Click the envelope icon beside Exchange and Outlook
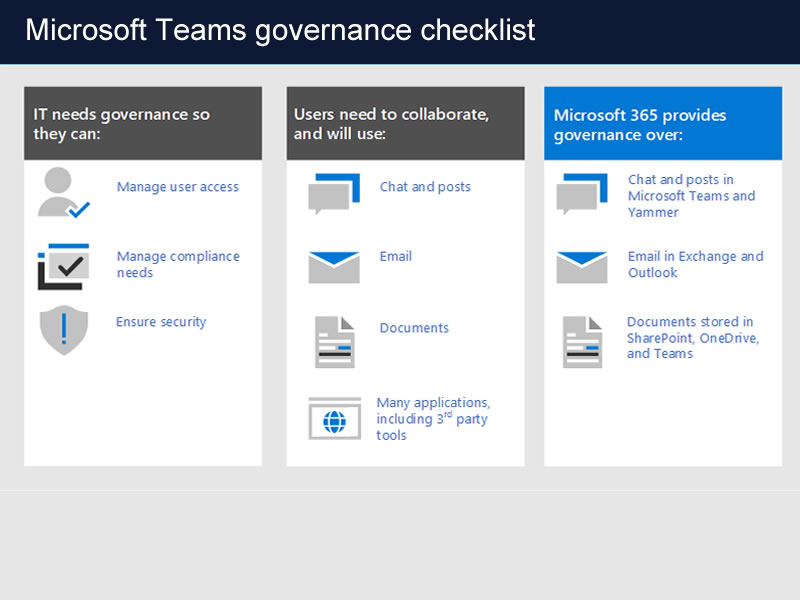This screenshot has width=800, height=600. click(581, 266)
